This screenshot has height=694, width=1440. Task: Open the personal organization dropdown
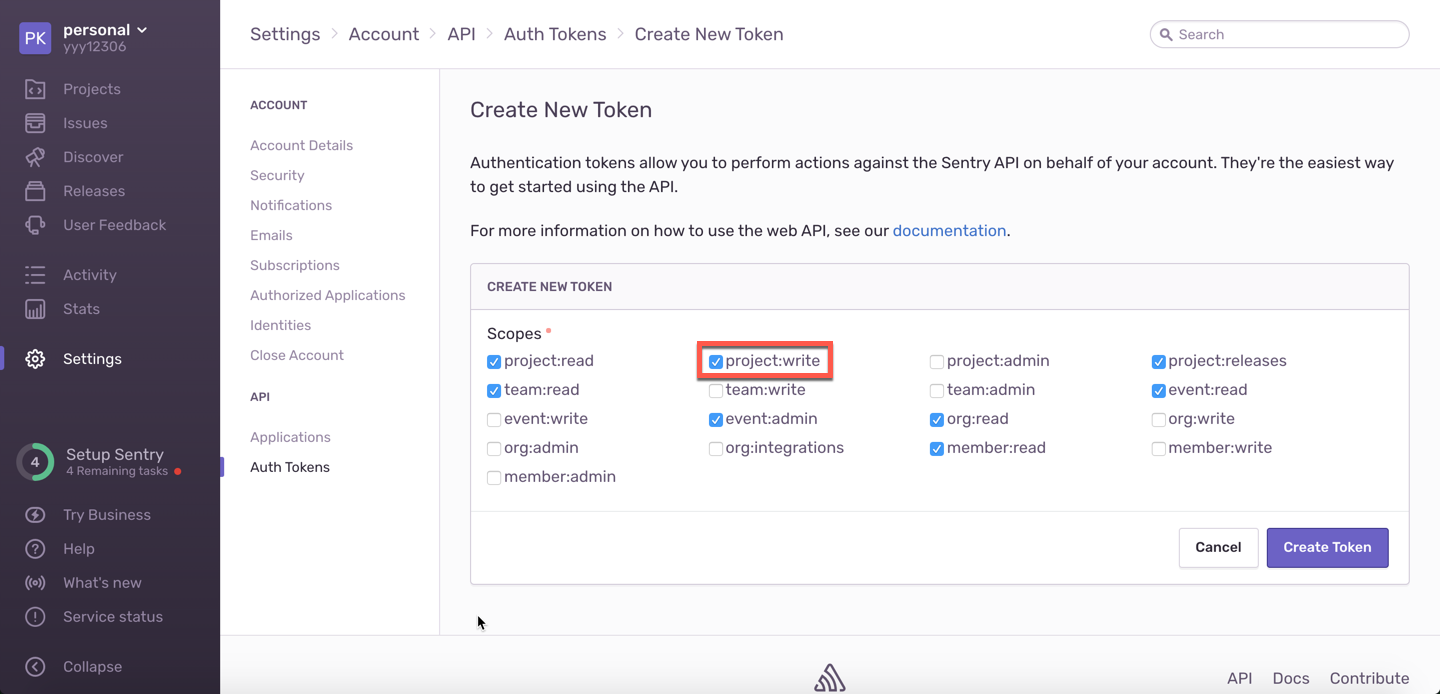point(105,30)
